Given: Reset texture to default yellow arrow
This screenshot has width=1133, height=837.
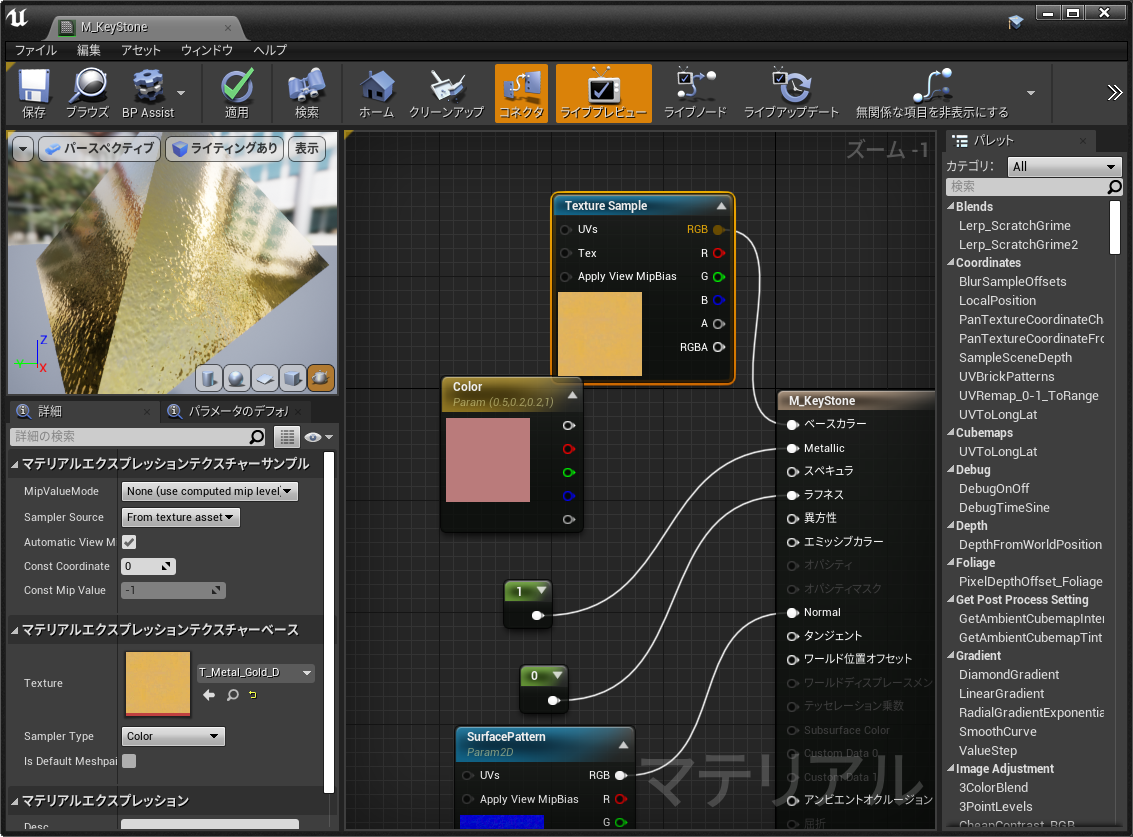Looking at the screenshot, I should (x=253, y=695).
